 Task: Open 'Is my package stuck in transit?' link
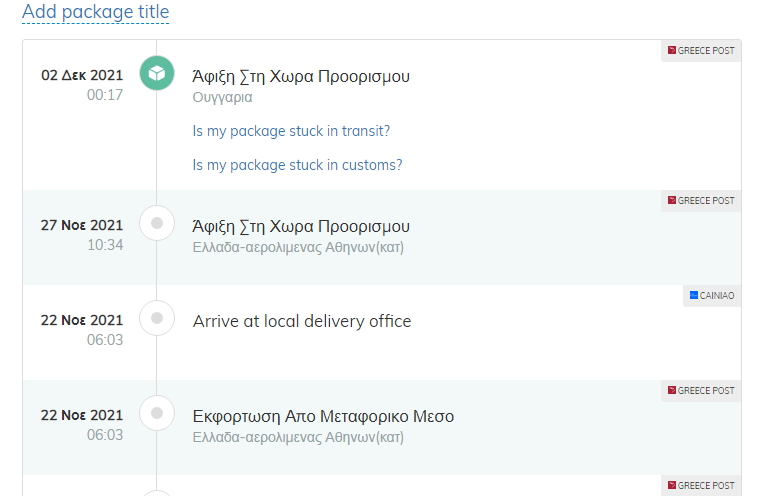click(291, 131)
